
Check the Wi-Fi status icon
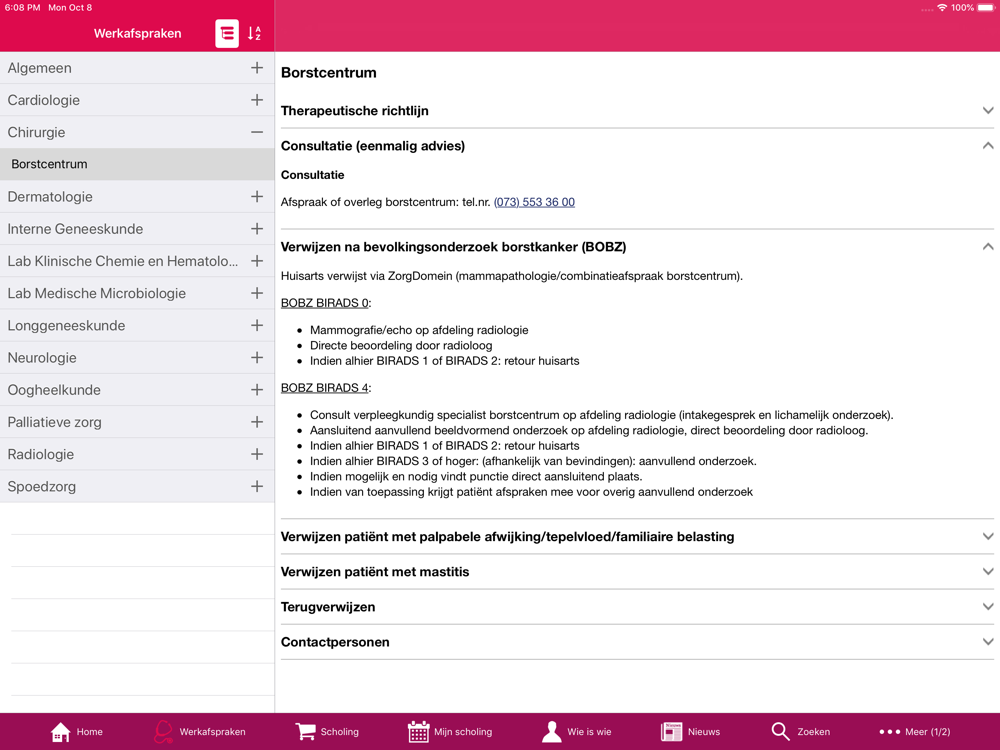pyautogui.click(x=942, y=8)
